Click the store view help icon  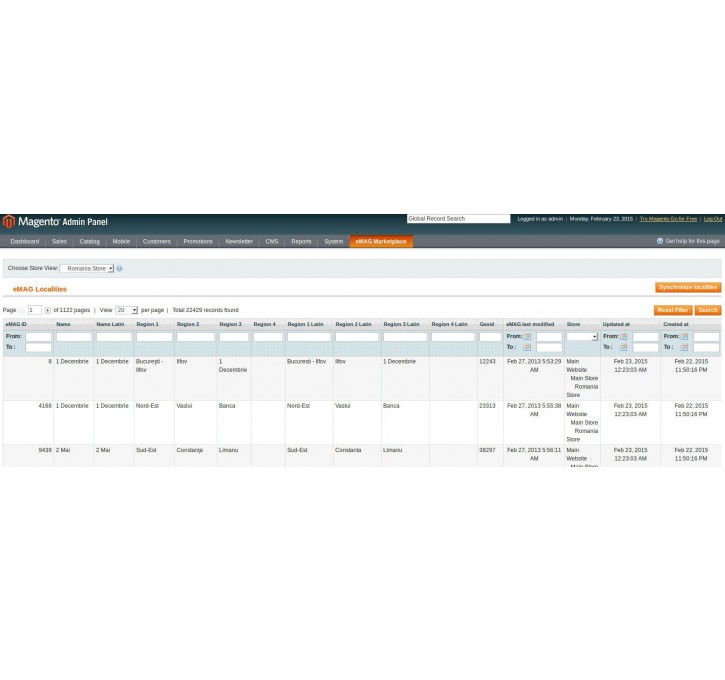point(119,269)
